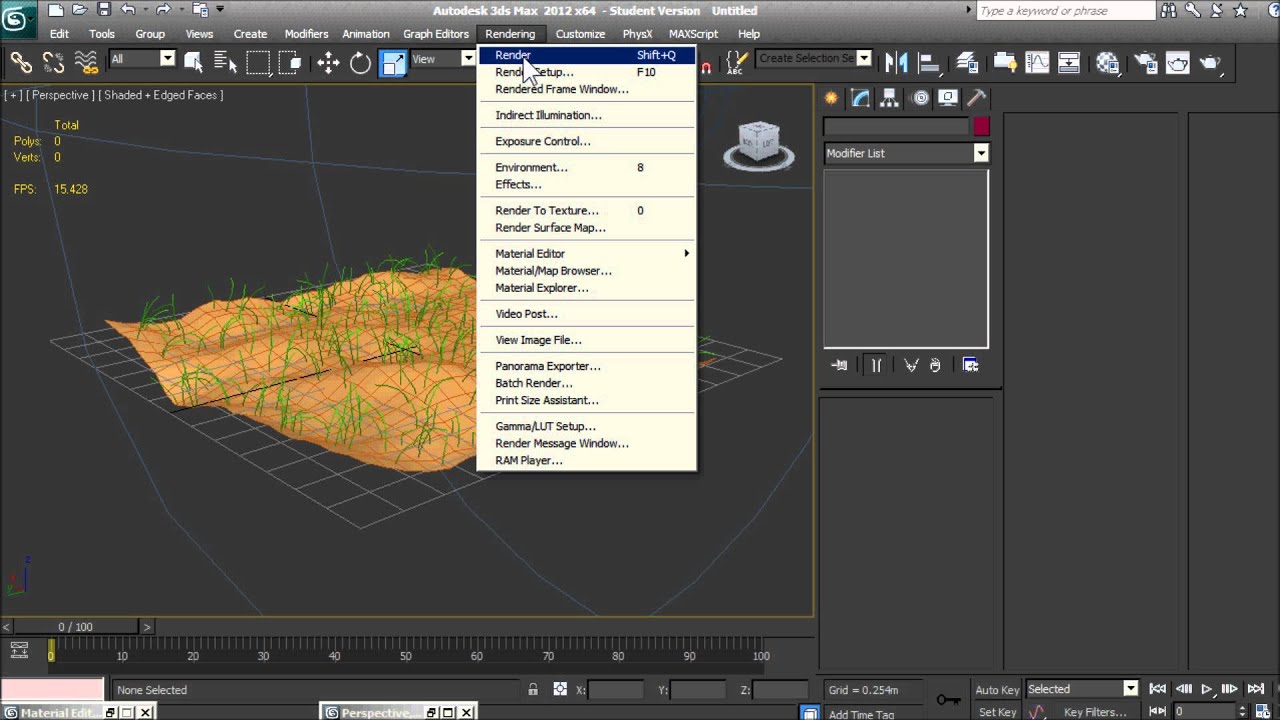The image size is (1280, 720).
Task: Click the 0 / 100 time slider
Action: (76, 627)
